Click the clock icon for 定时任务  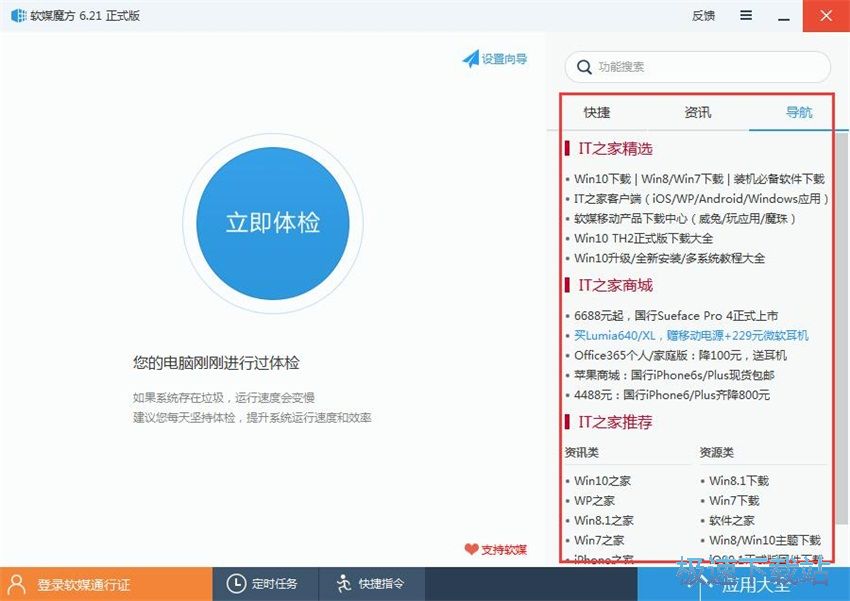point(236,584)
